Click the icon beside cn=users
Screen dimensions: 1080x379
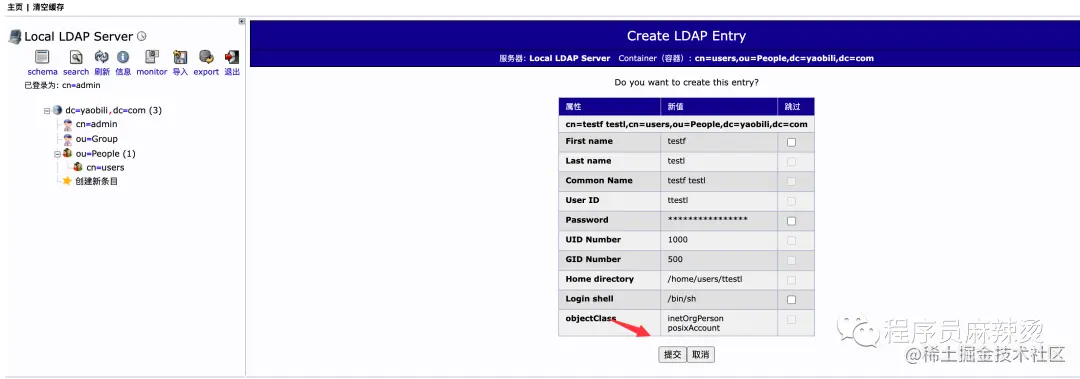pos(78,167)
